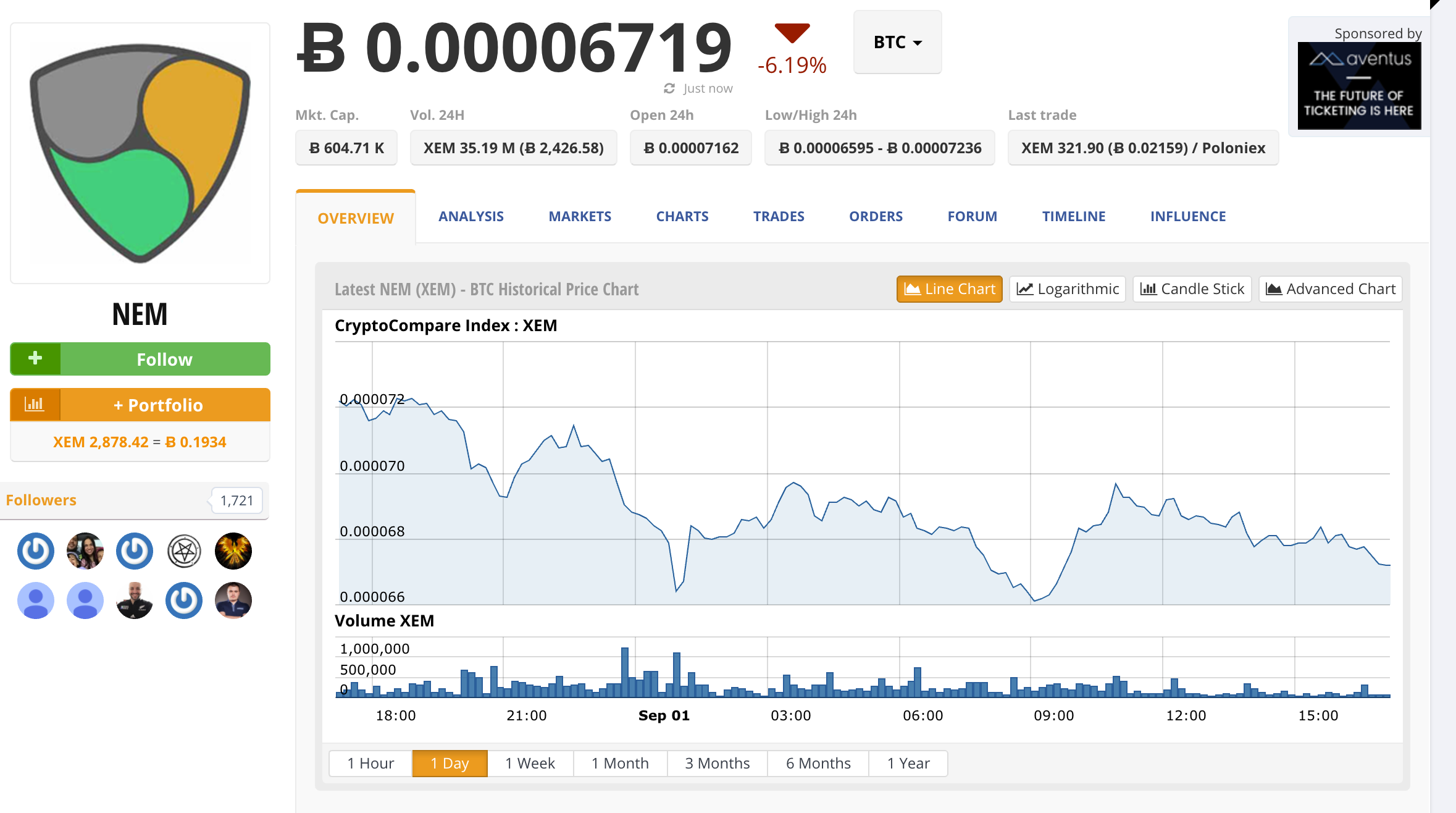Click the red down arrow price indicator
Viewport: 1456px width, 813px height.
(x=792, y=33)
